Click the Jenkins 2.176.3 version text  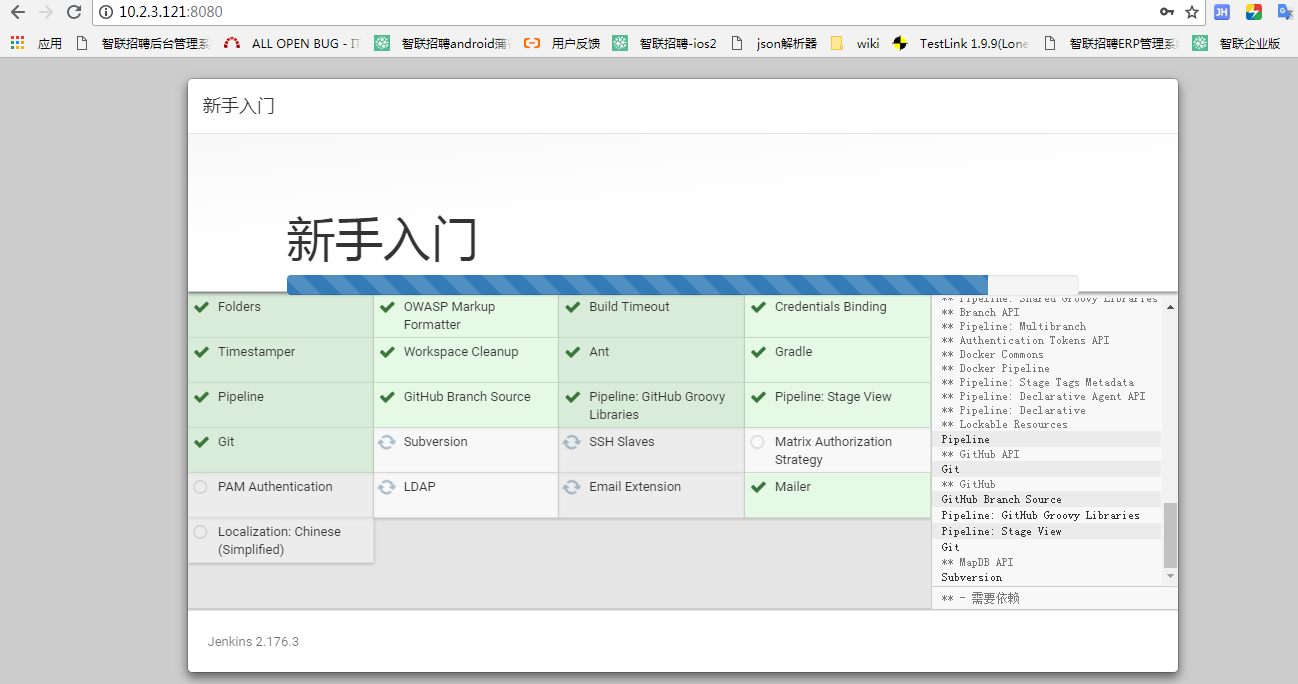pos(253,641)
